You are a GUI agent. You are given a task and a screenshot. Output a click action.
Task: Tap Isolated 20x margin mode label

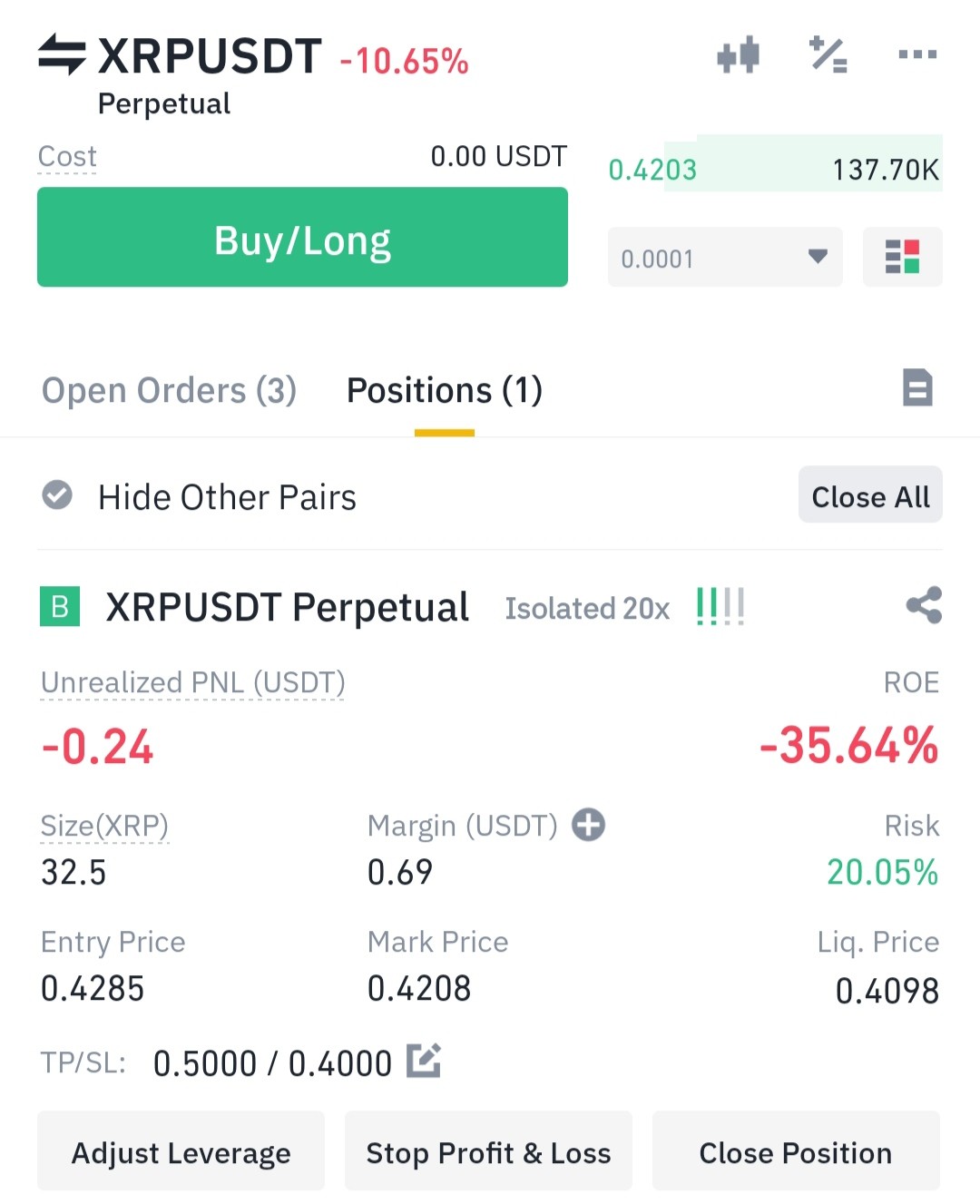(587, 608)
